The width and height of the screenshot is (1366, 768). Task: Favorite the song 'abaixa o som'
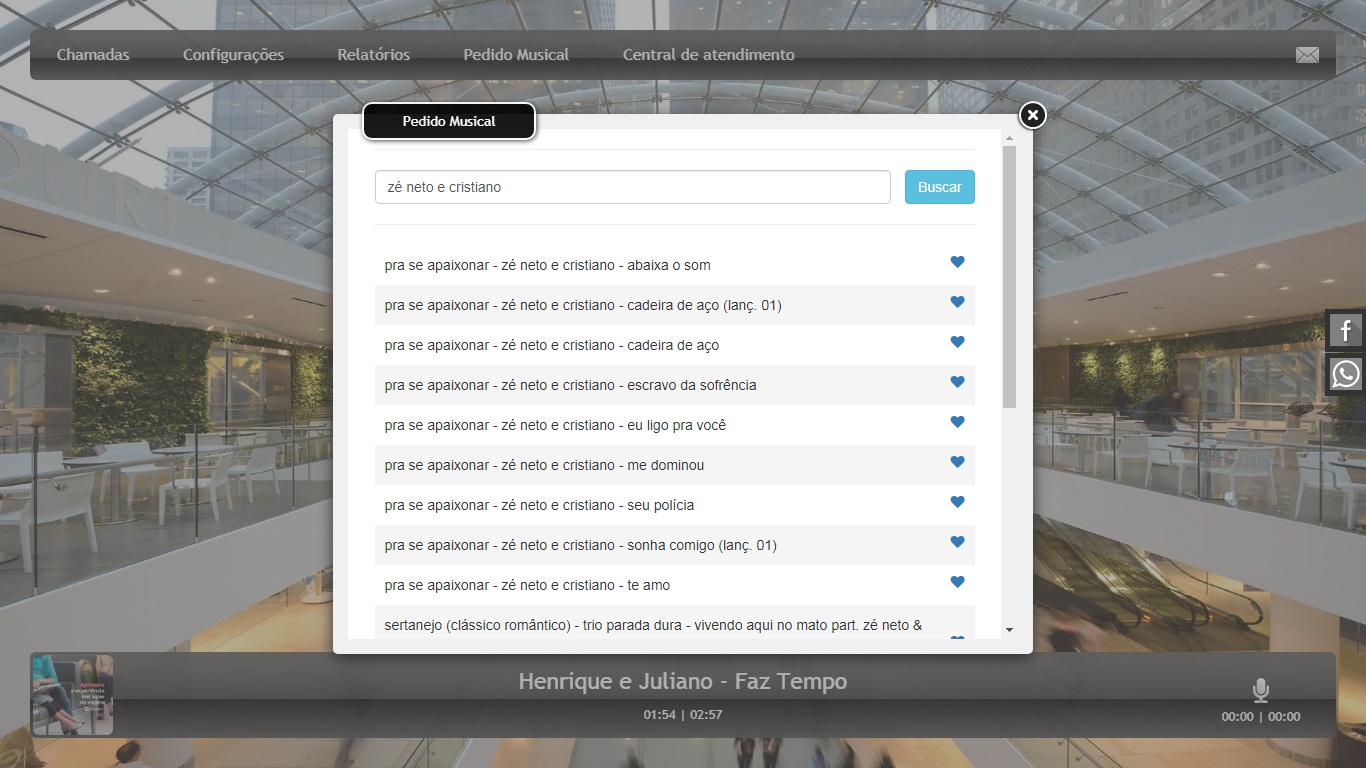pyautogui.click(x=957, y=262)
